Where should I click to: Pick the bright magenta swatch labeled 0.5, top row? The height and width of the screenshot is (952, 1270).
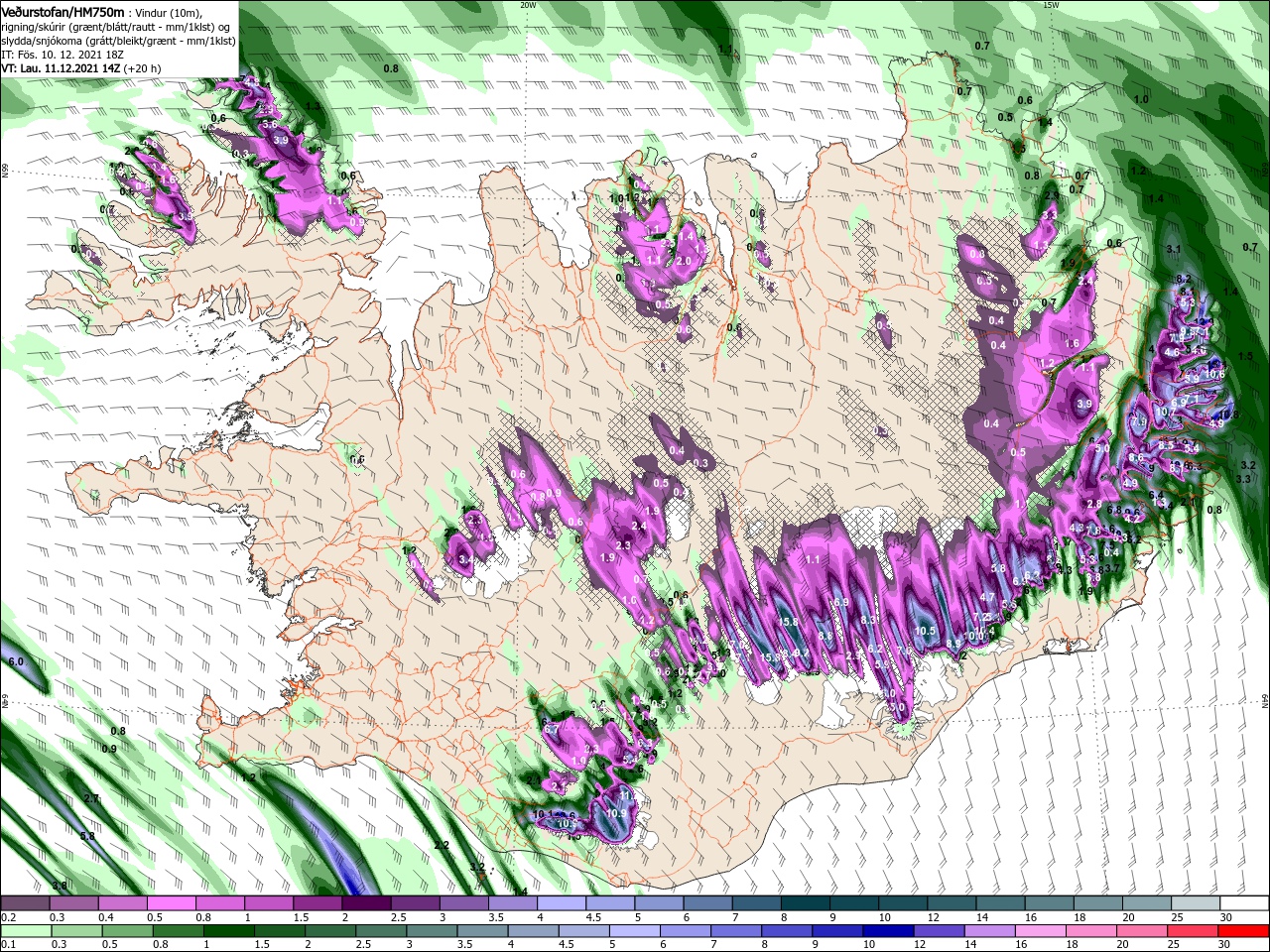[171, 903]
